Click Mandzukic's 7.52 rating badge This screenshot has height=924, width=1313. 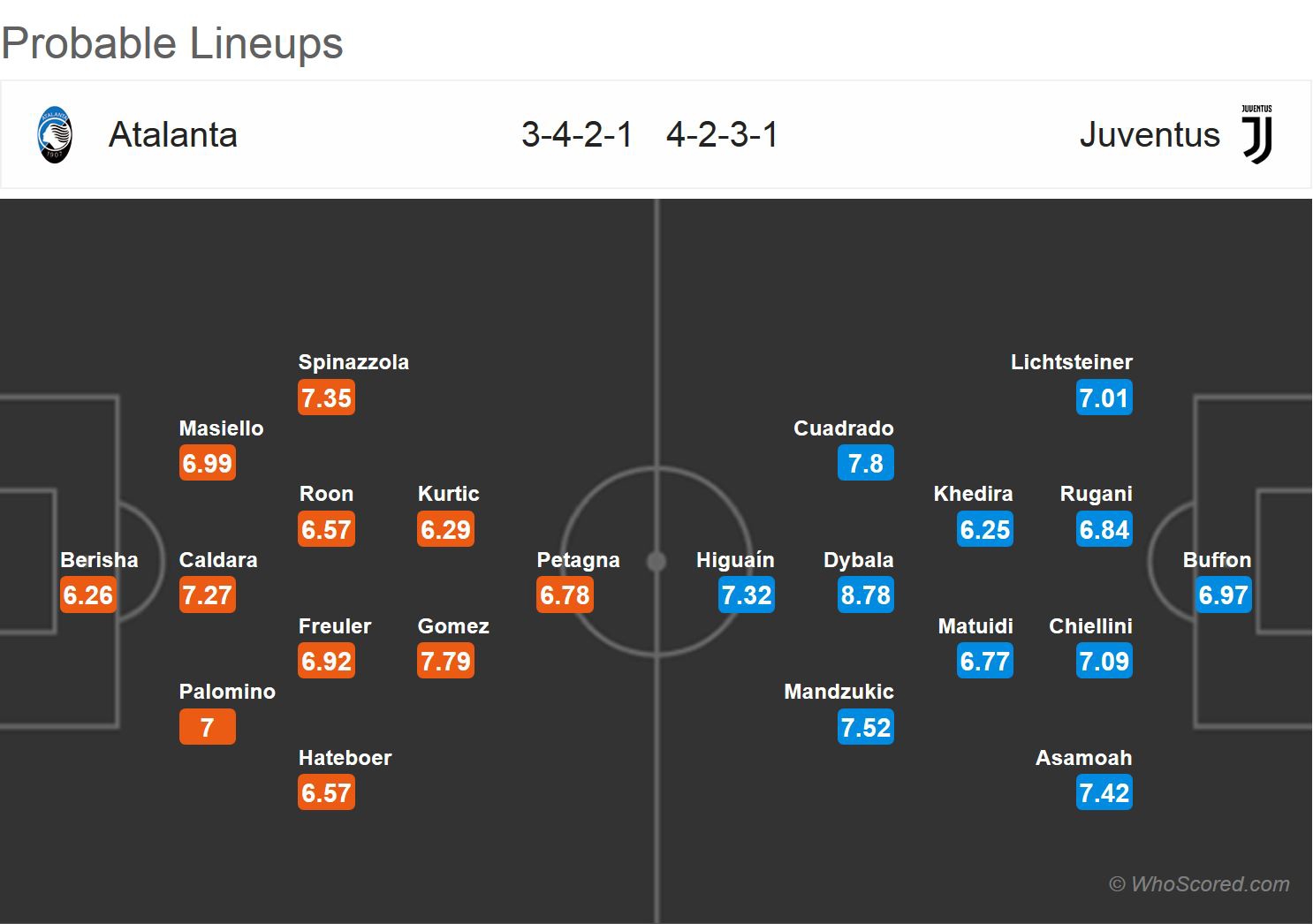click(x=865, y=728)
